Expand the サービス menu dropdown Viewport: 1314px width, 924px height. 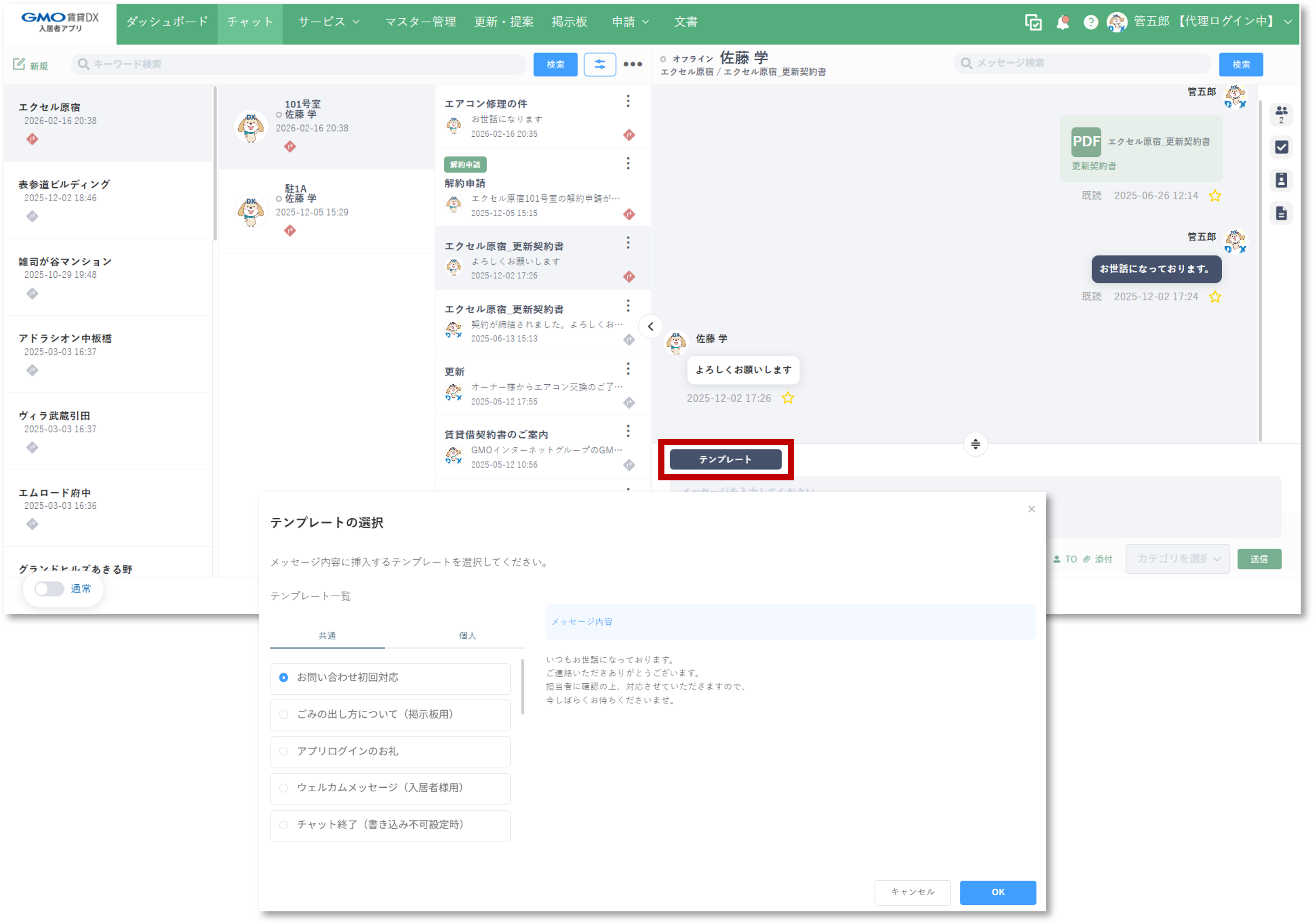(328, 22)
